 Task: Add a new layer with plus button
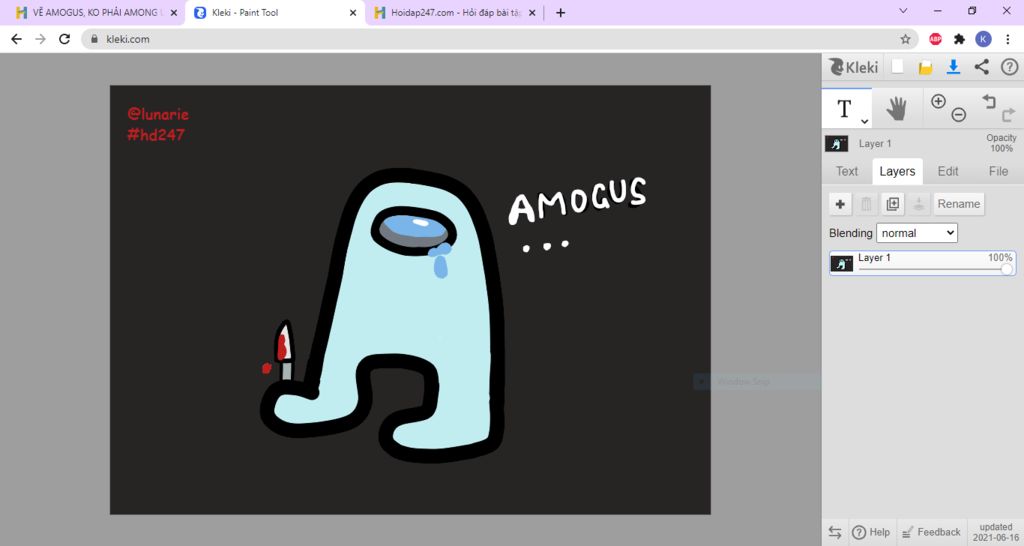840,204
